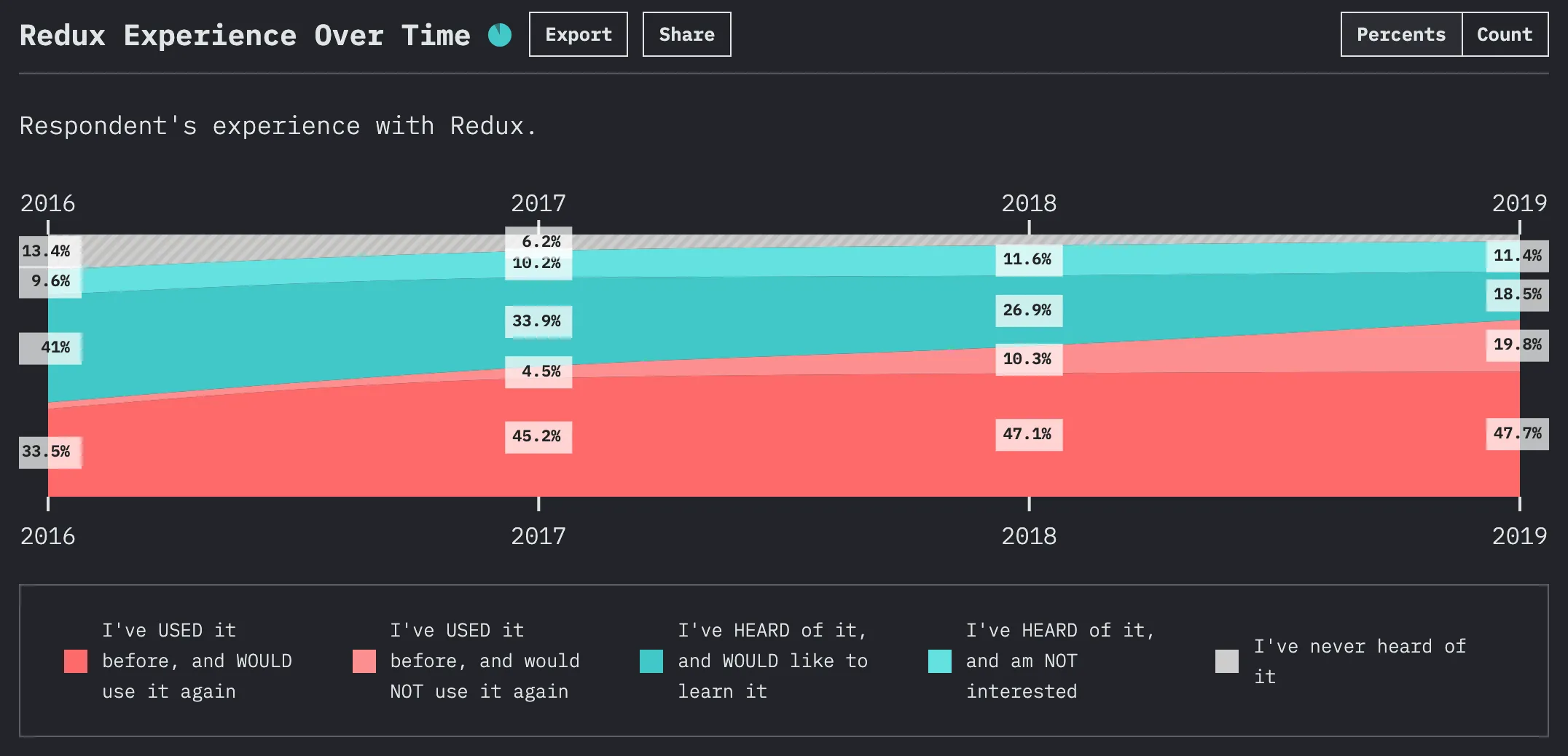Viewport: 1568px width, 756px height.
Task: Click the 2018 label on the top axis
Action: tap(1029, 203)
